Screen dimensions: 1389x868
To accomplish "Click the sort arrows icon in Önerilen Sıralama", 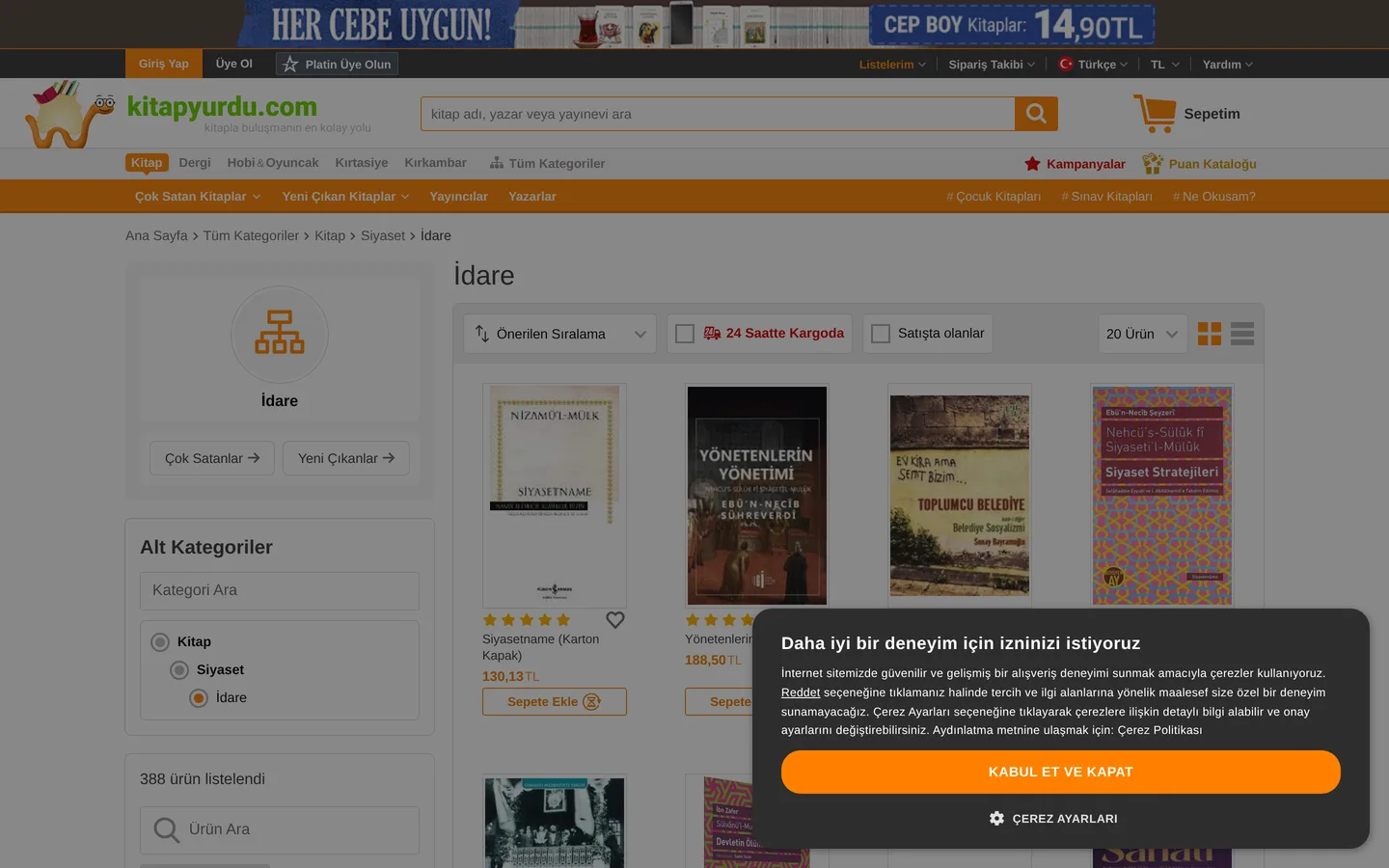I will pyautogui.click(x=482, y=334).
